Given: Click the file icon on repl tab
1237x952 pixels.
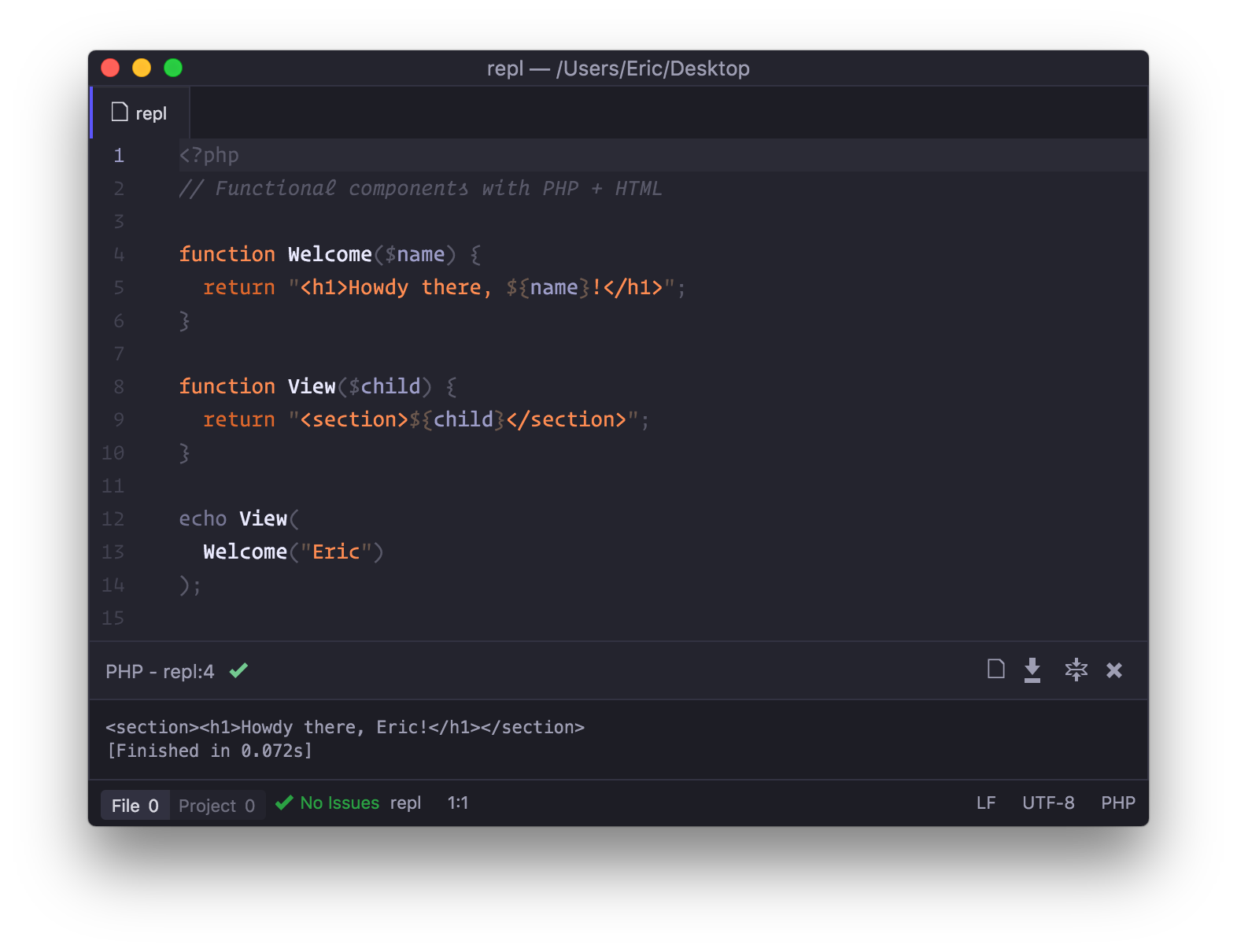Looking at the screenshot, I should [x=120, y=113].
